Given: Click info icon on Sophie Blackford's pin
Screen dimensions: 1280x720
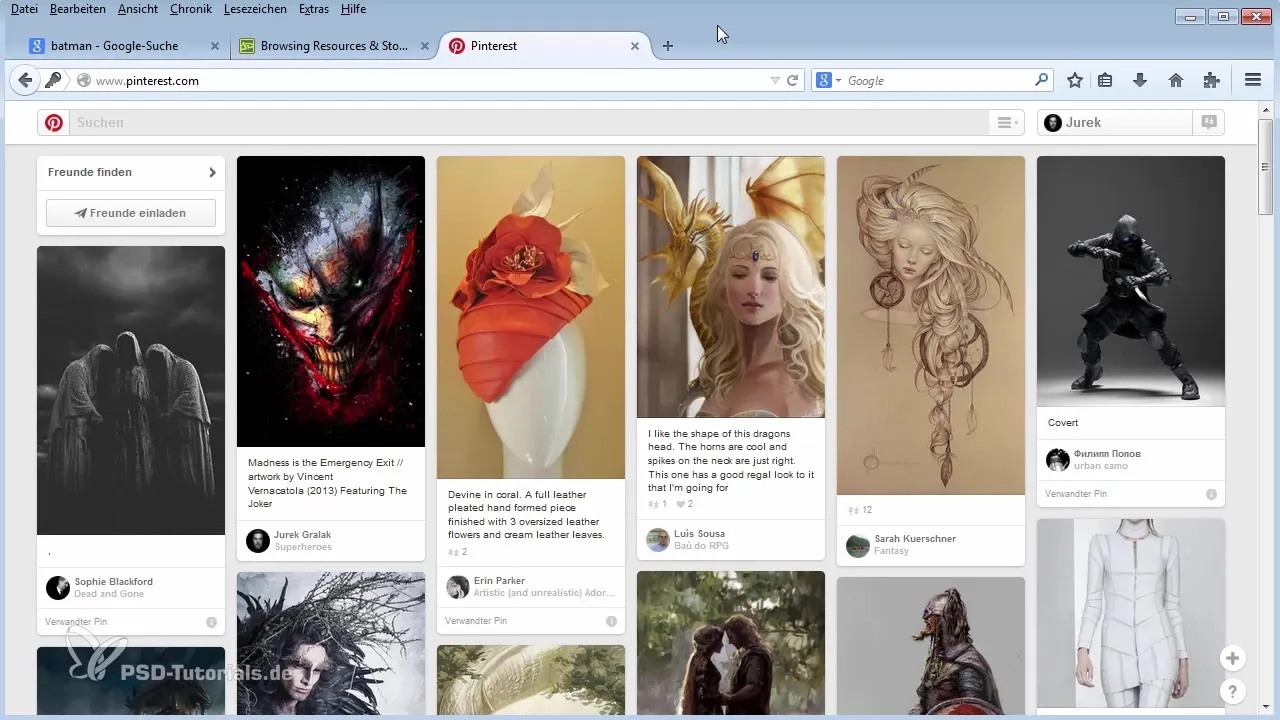Looking at the screenshot, I should (x=211, y=622).
